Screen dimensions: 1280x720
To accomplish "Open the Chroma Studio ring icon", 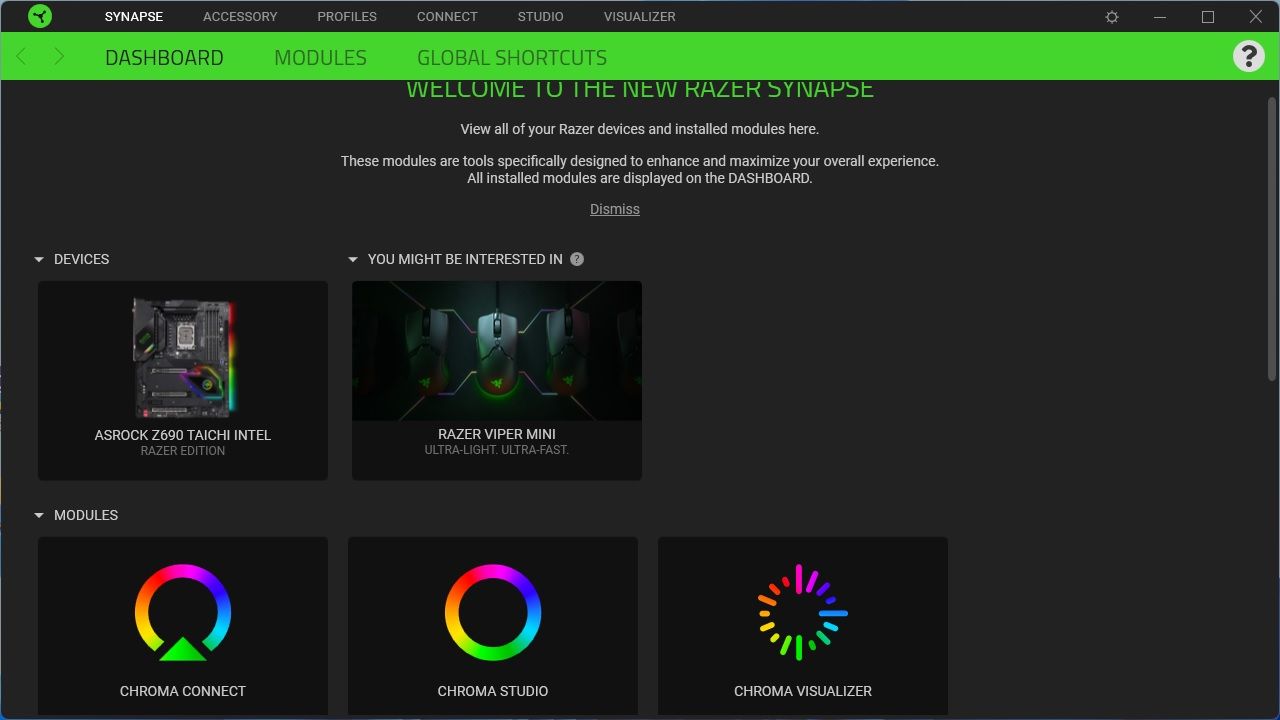I will [493, 612].
